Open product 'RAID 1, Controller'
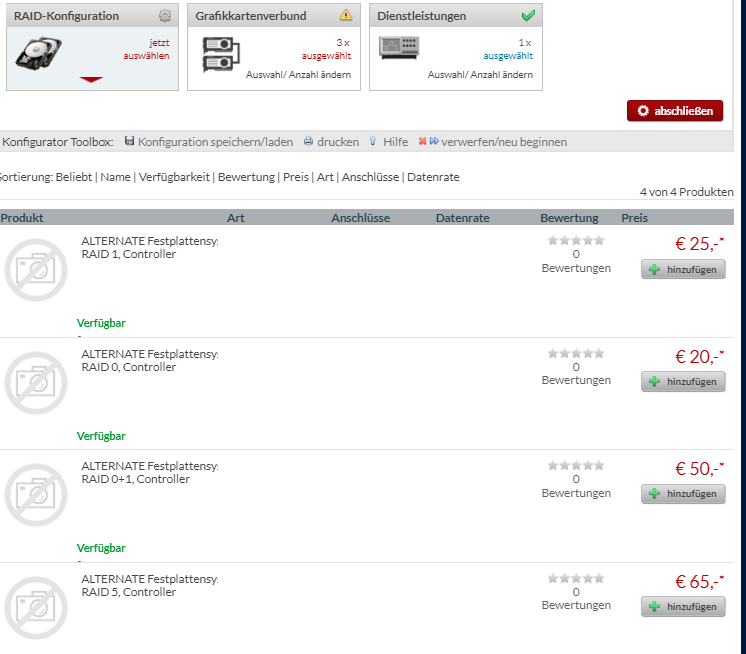The image size is (746, 654). [x=149, y=247]
